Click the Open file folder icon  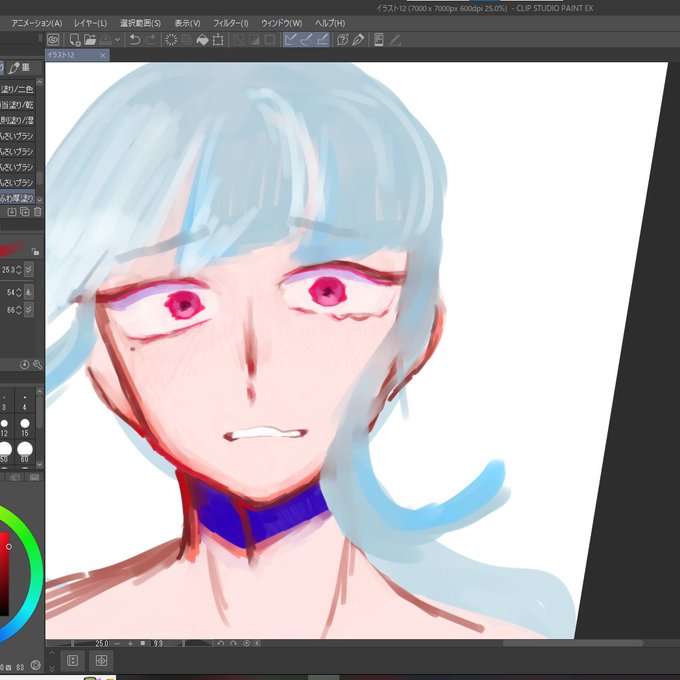[x=90, y=40]
